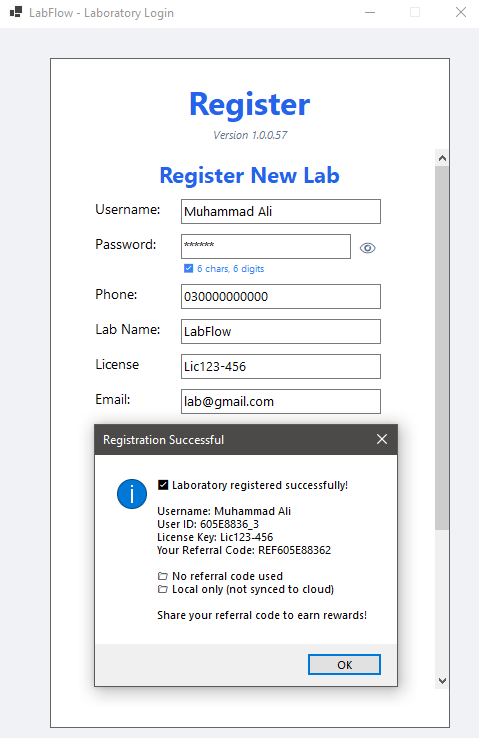Image resolution: width=479 pixels, height=738 pixels.
Task: Click the LabFlow app icon in title bar
Action: [16, 12]
